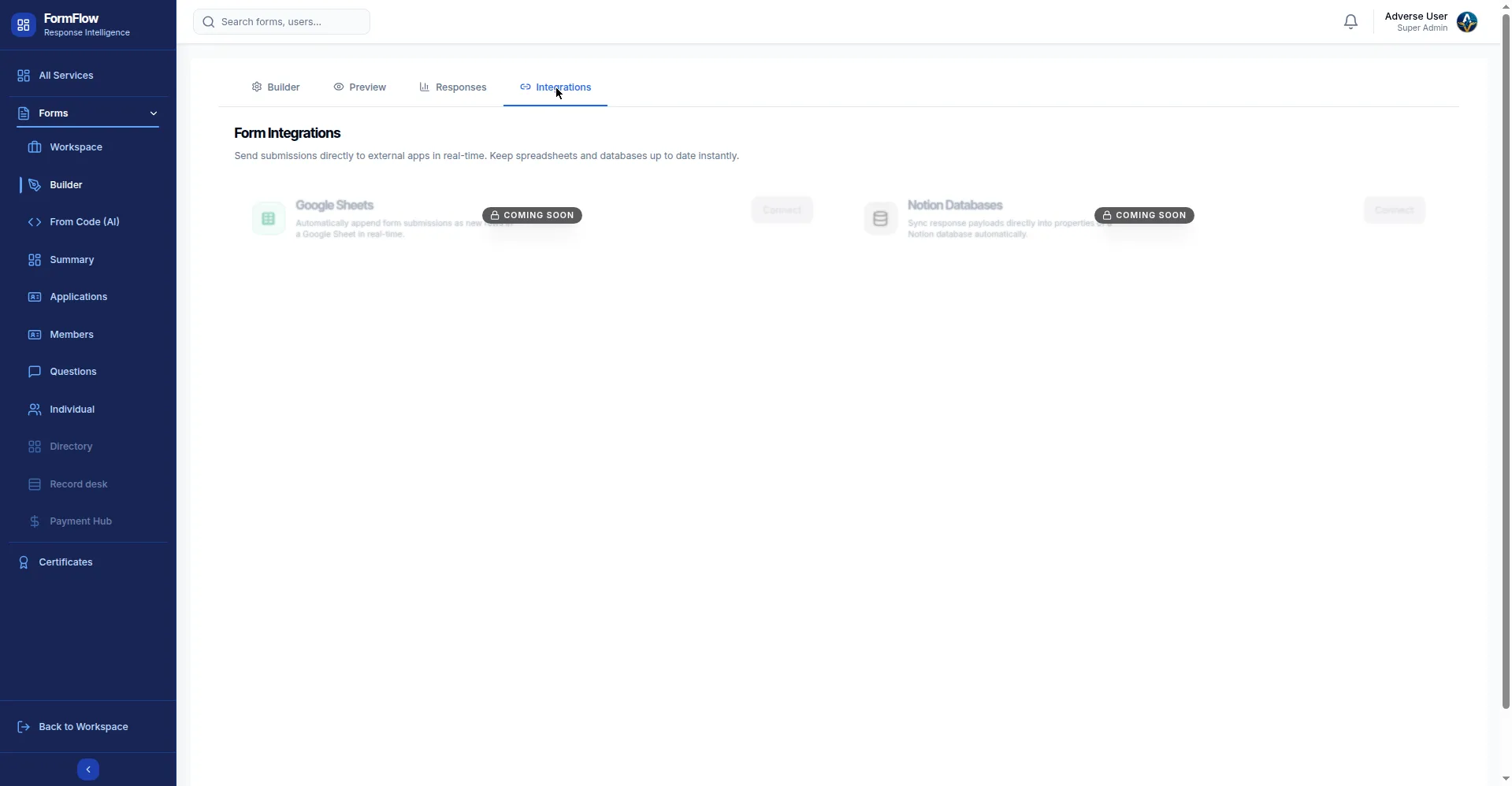Click the All Services grid icon
The height and width of the screenshot is (786, 1512).
[x=24, y=76]
